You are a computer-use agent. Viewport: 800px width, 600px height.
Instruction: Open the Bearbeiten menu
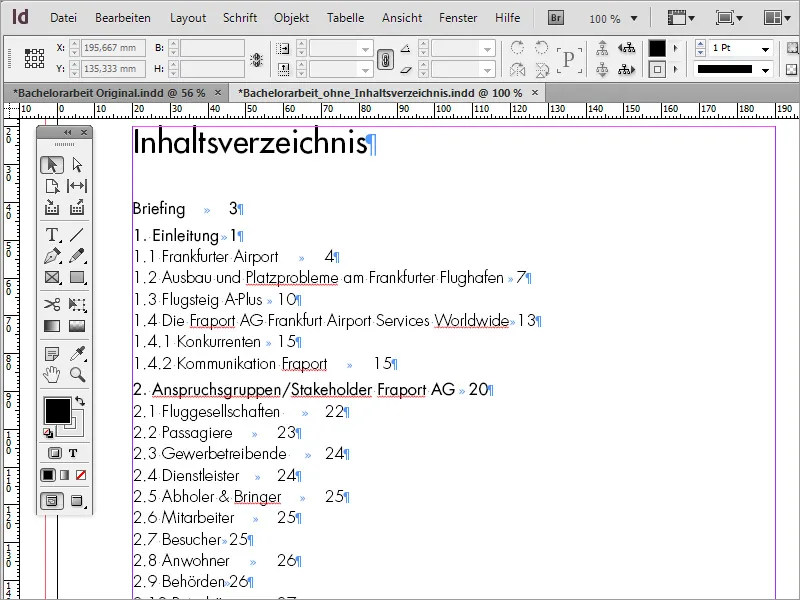pos(122,18)
